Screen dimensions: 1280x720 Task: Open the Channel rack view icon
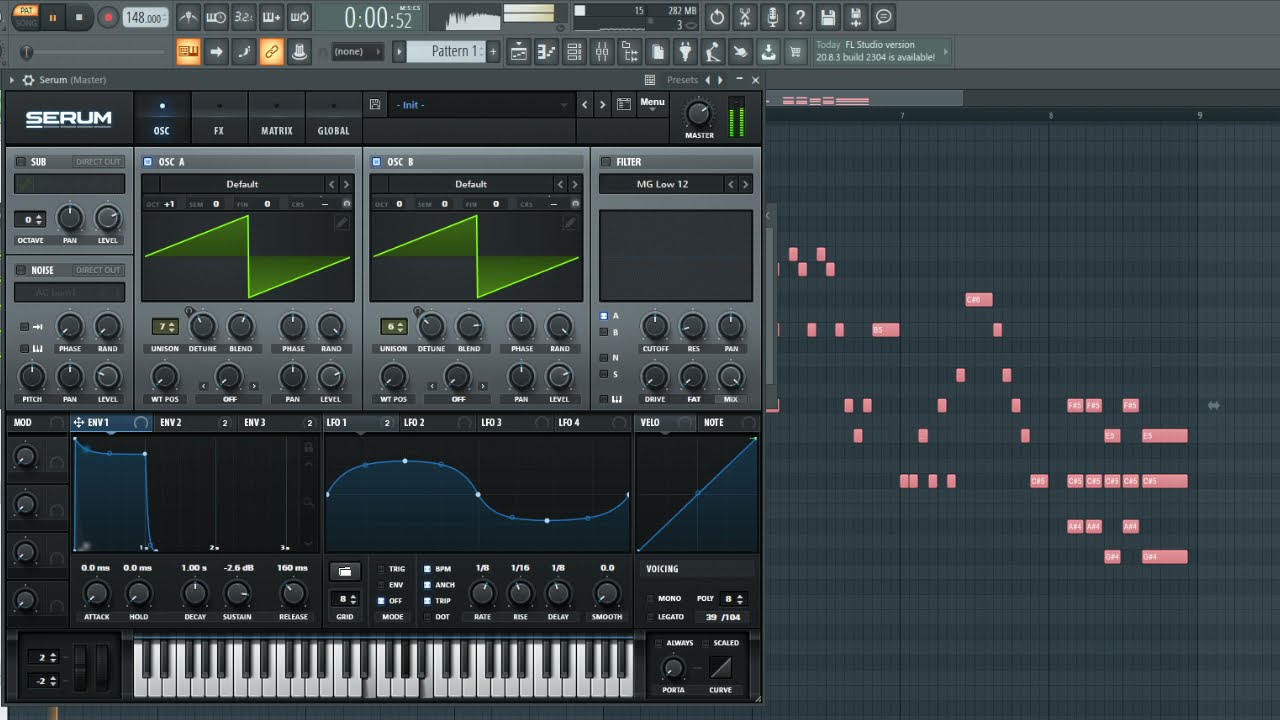[574, 52]
